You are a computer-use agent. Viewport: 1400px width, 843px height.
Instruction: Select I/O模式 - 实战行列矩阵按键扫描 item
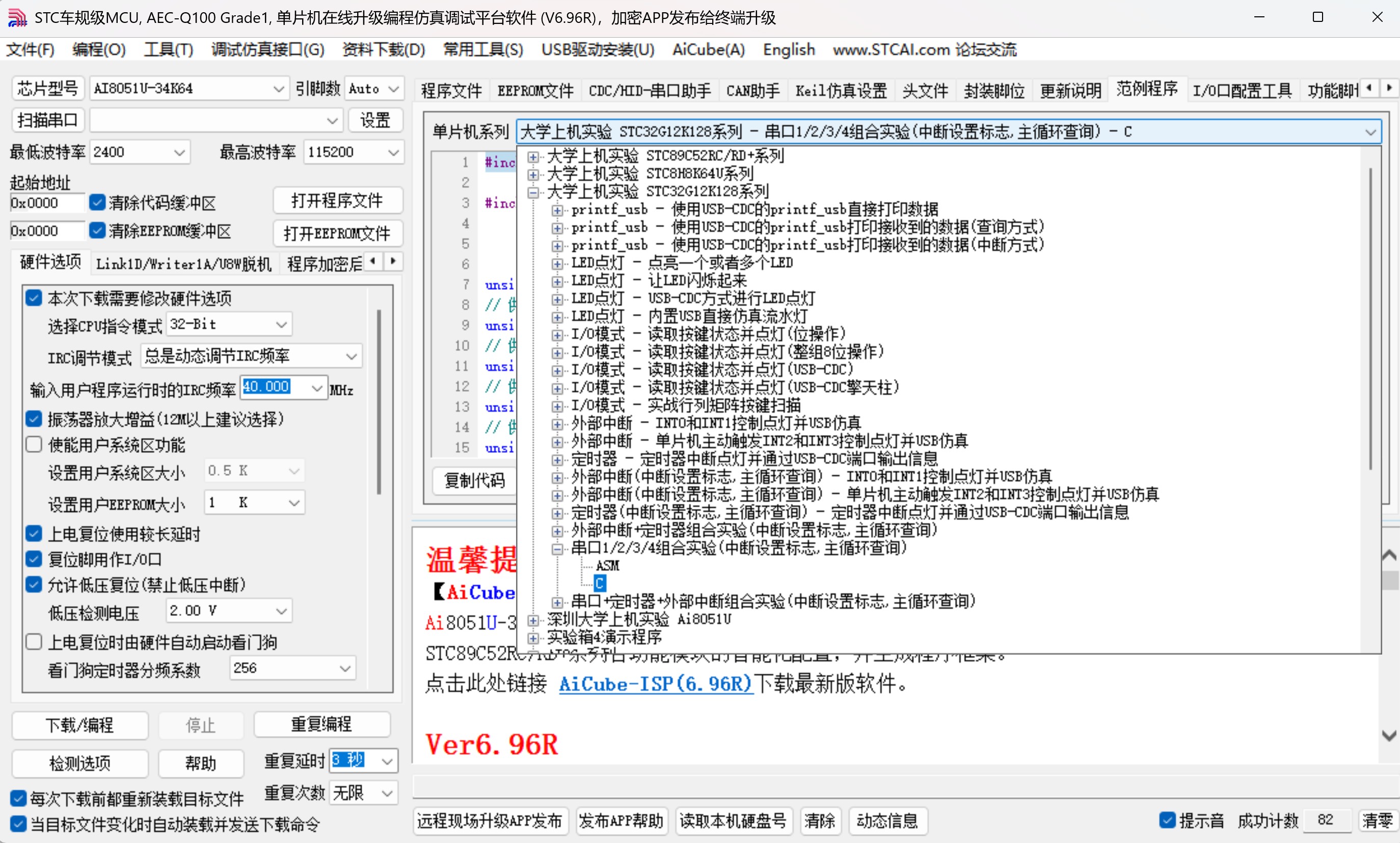[686, 405]
